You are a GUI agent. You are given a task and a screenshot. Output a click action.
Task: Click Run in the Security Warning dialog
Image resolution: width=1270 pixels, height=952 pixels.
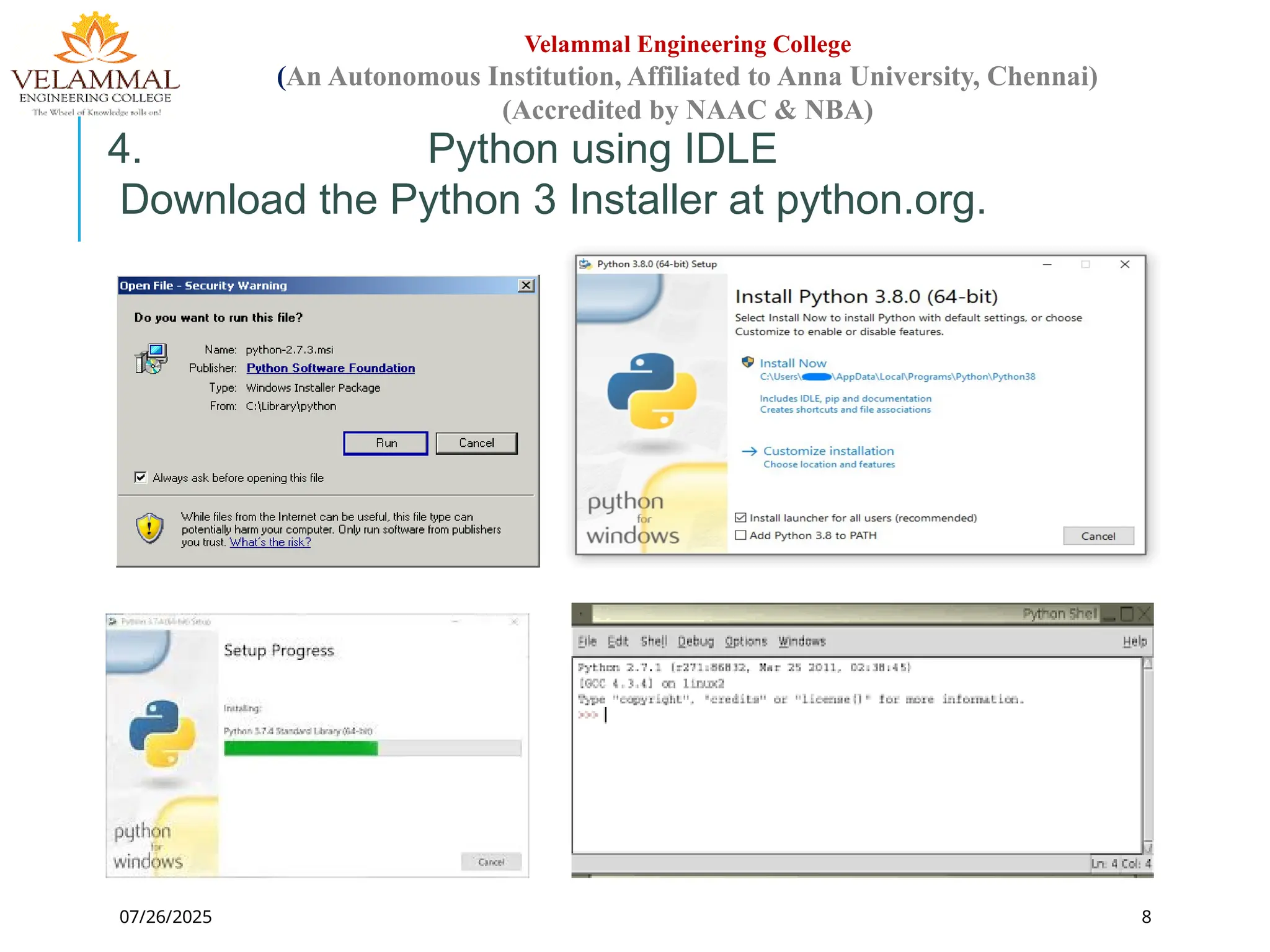386,443
